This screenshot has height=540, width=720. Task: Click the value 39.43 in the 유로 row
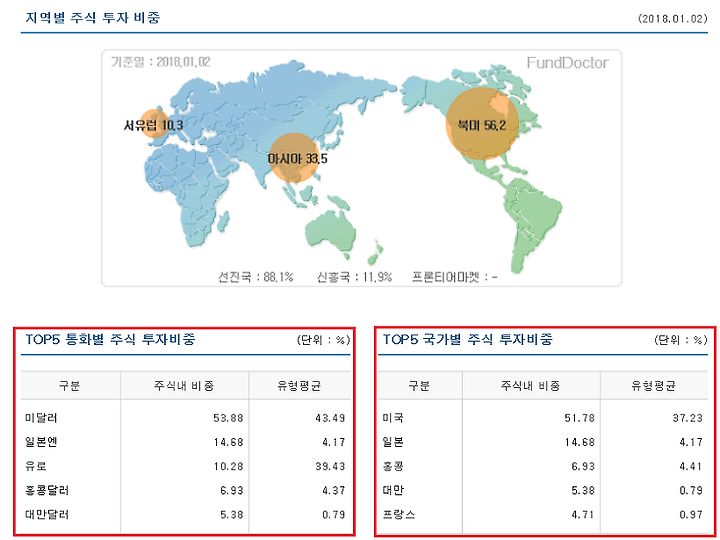tap(330, 467)
